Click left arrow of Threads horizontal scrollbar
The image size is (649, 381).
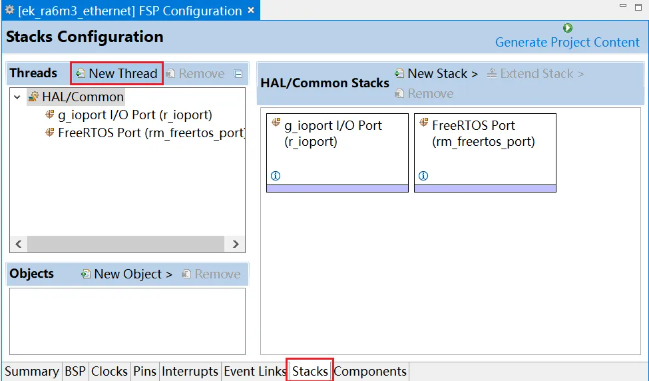(x=19, y=244)
